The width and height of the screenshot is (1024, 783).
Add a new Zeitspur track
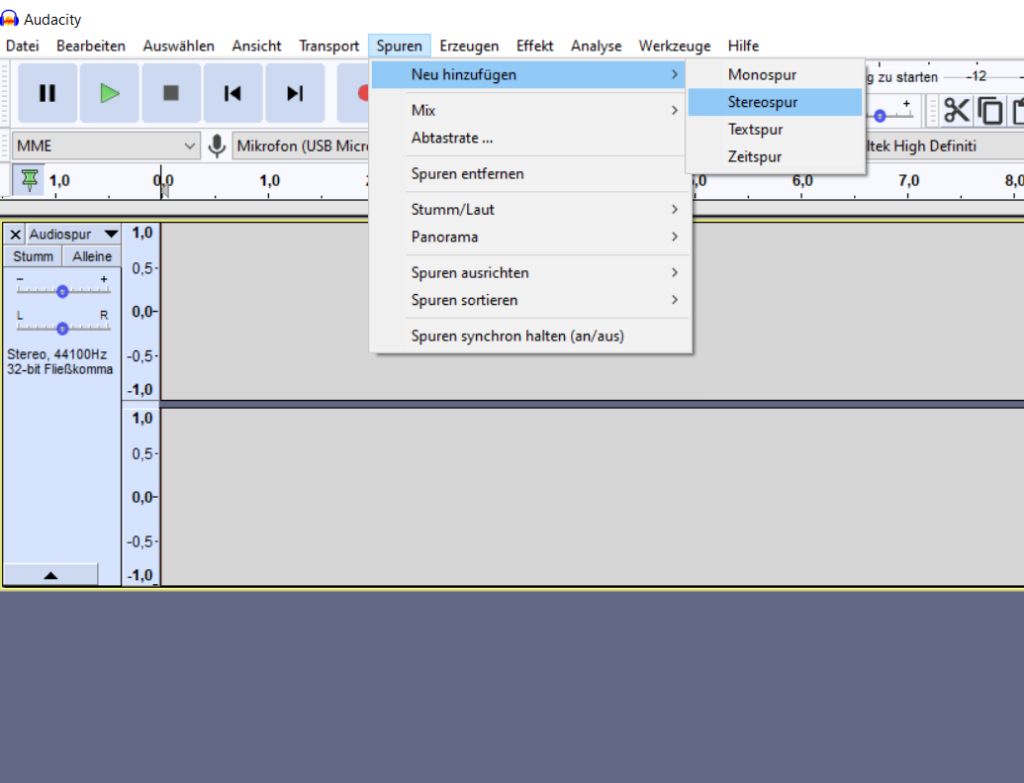pyautogui.click(x=775, y=157)
